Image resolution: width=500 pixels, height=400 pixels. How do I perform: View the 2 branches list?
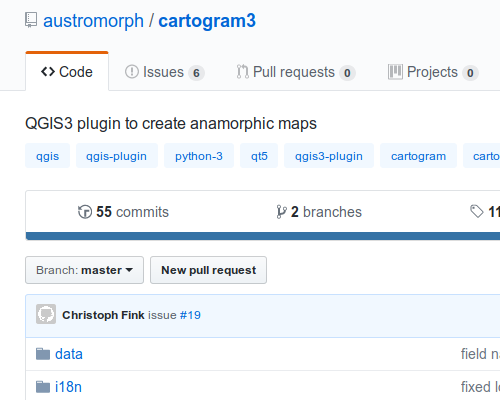point(319,212)
